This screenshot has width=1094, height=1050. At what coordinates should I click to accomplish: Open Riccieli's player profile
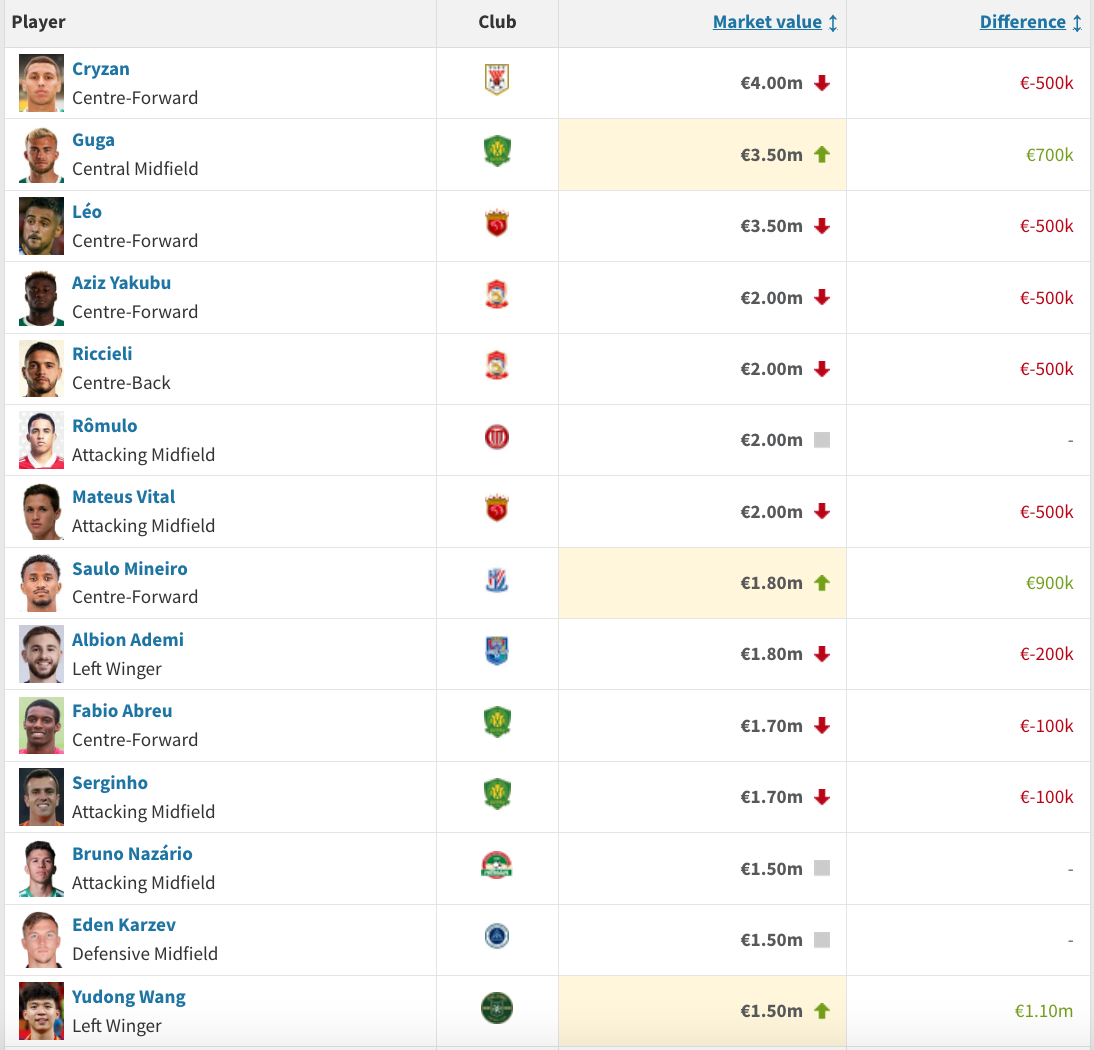pos(102,354)
